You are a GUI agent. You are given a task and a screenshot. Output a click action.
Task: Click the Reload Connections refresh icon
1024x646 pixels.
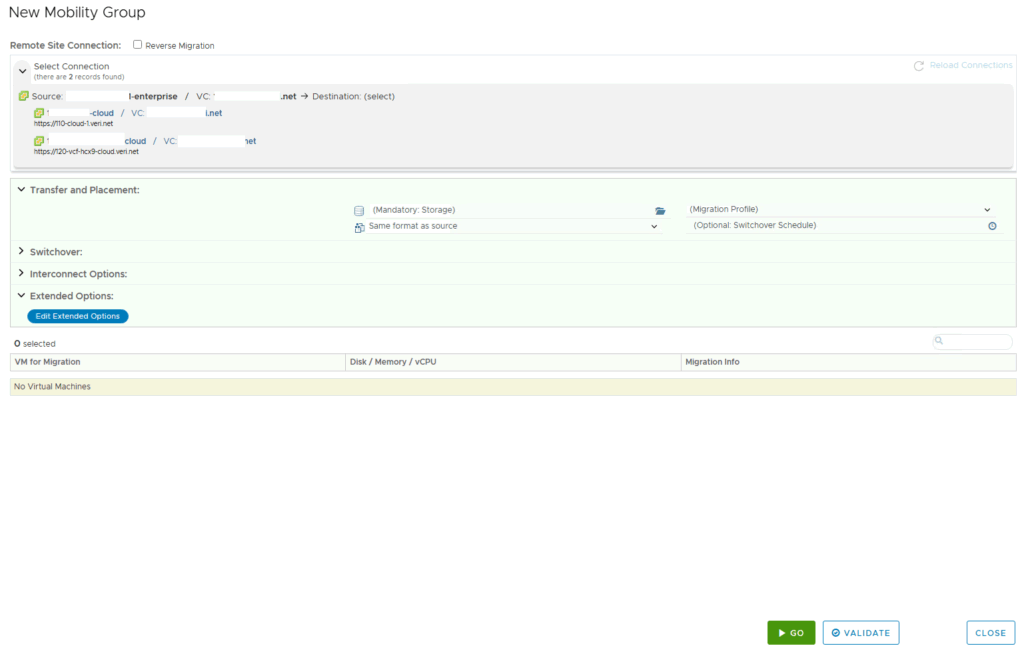(918, 66)
